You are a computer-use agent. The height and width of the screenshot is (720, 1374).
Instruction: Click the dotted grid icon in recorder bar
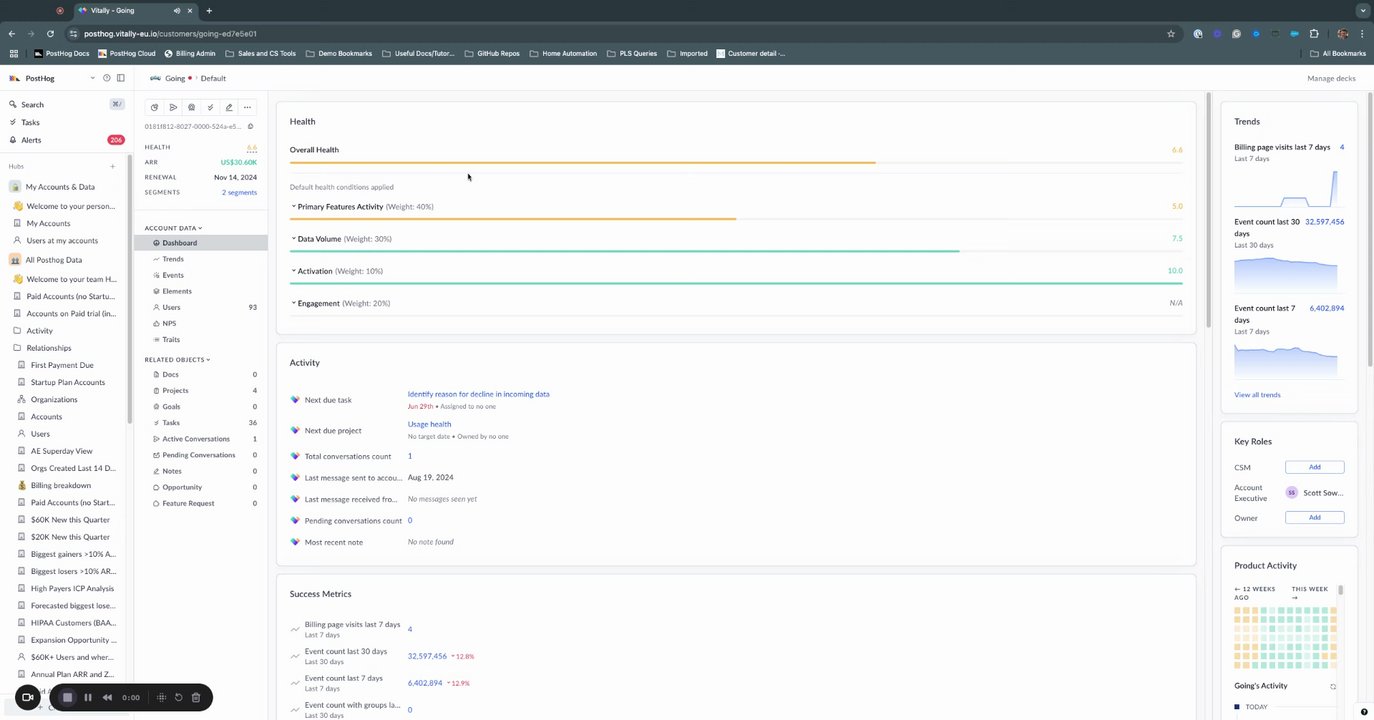pos(162,697)
